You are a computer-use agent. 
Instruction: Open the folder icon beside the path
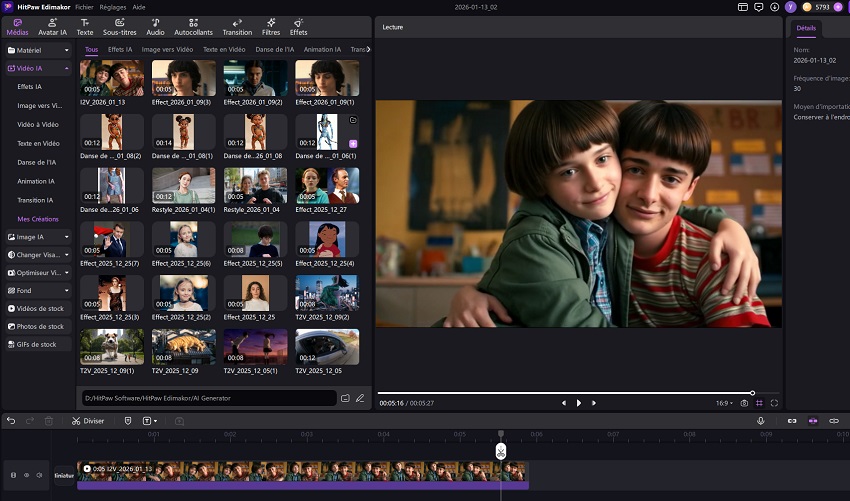coord(345,398)
